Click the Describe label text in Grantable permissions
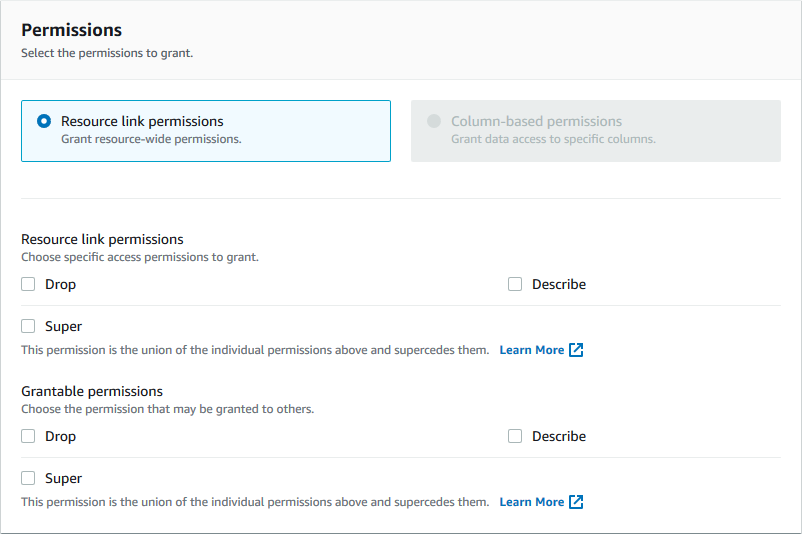Screen dimensions: 802x534 click(x=559, y=436)
